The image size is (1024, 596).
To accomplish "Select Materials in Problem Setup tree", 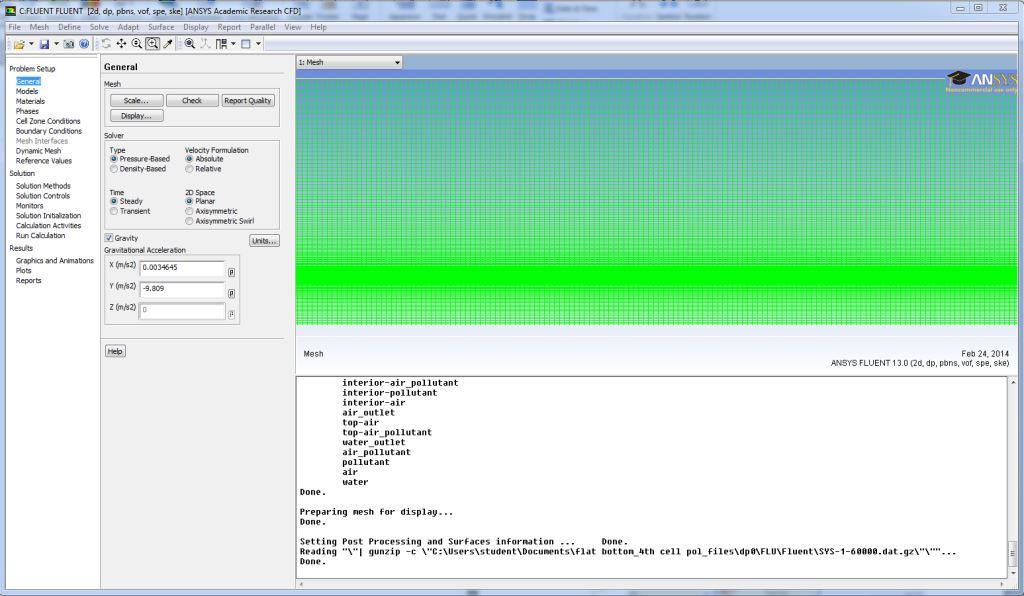I will click(30, 101).
